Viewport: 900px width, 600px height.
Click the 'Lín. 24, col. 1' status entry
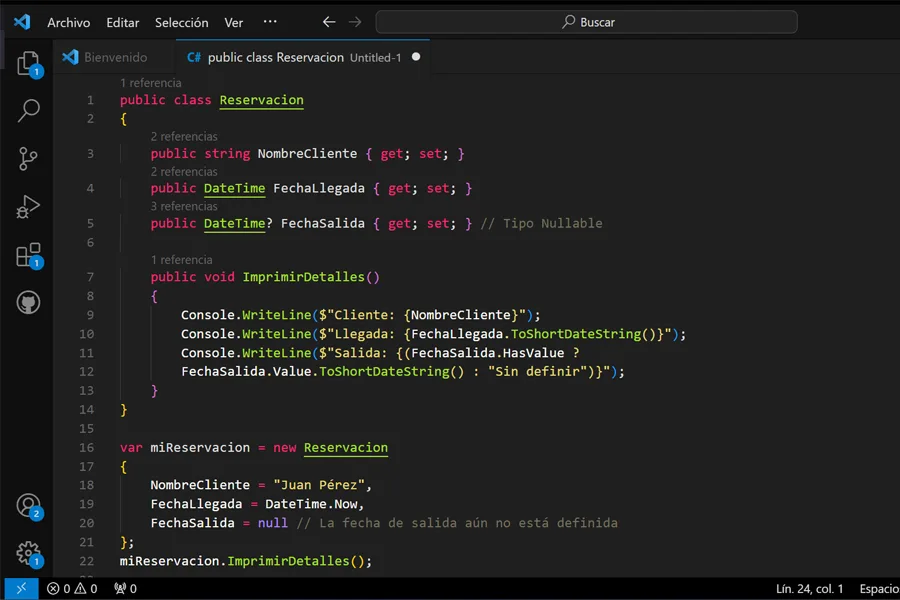pyautogui.click(x=809, y=589)
